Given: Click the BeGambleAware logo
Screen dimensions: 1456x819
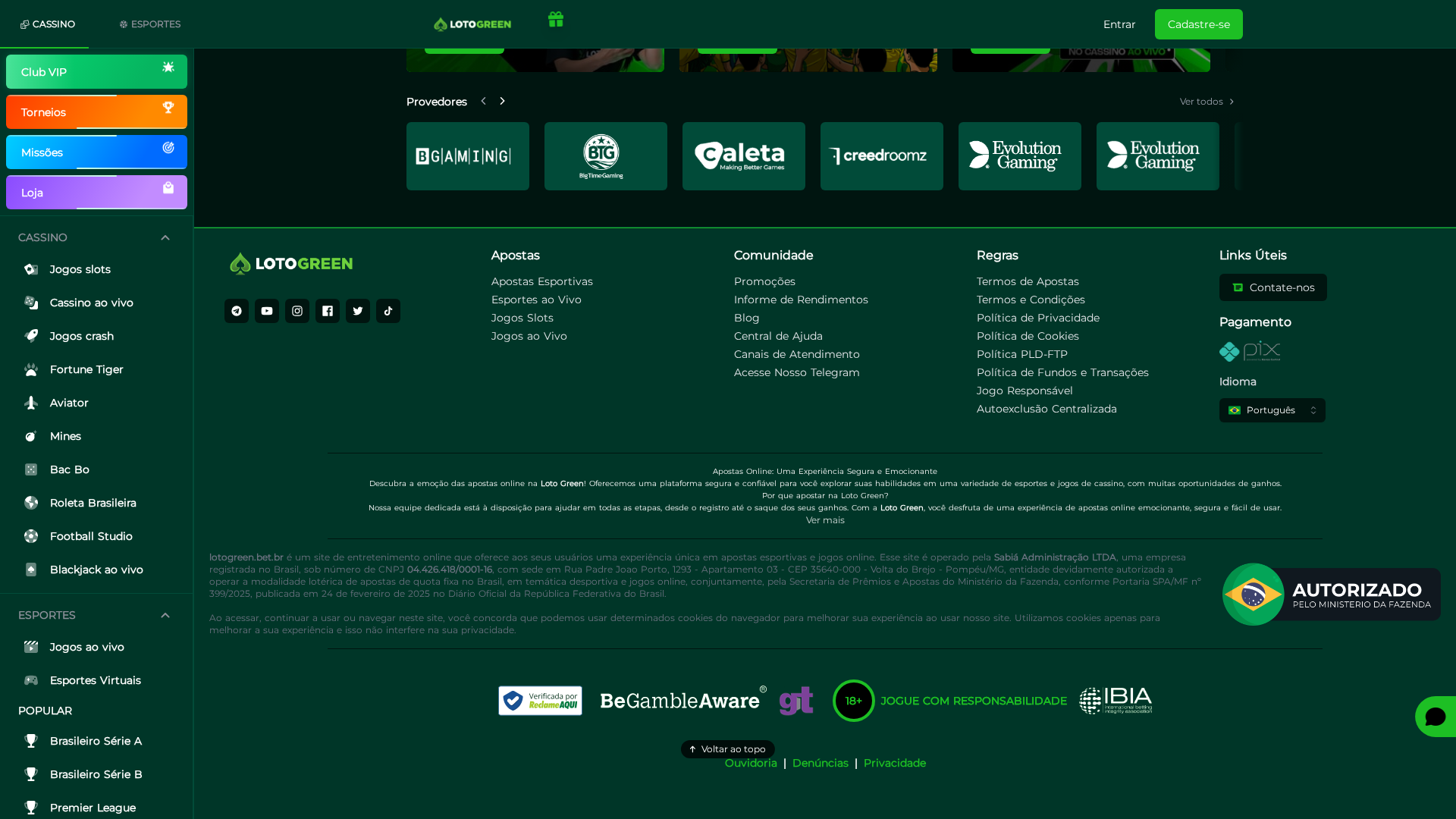Looking at the screenshot, I should (x=683, y=699).
